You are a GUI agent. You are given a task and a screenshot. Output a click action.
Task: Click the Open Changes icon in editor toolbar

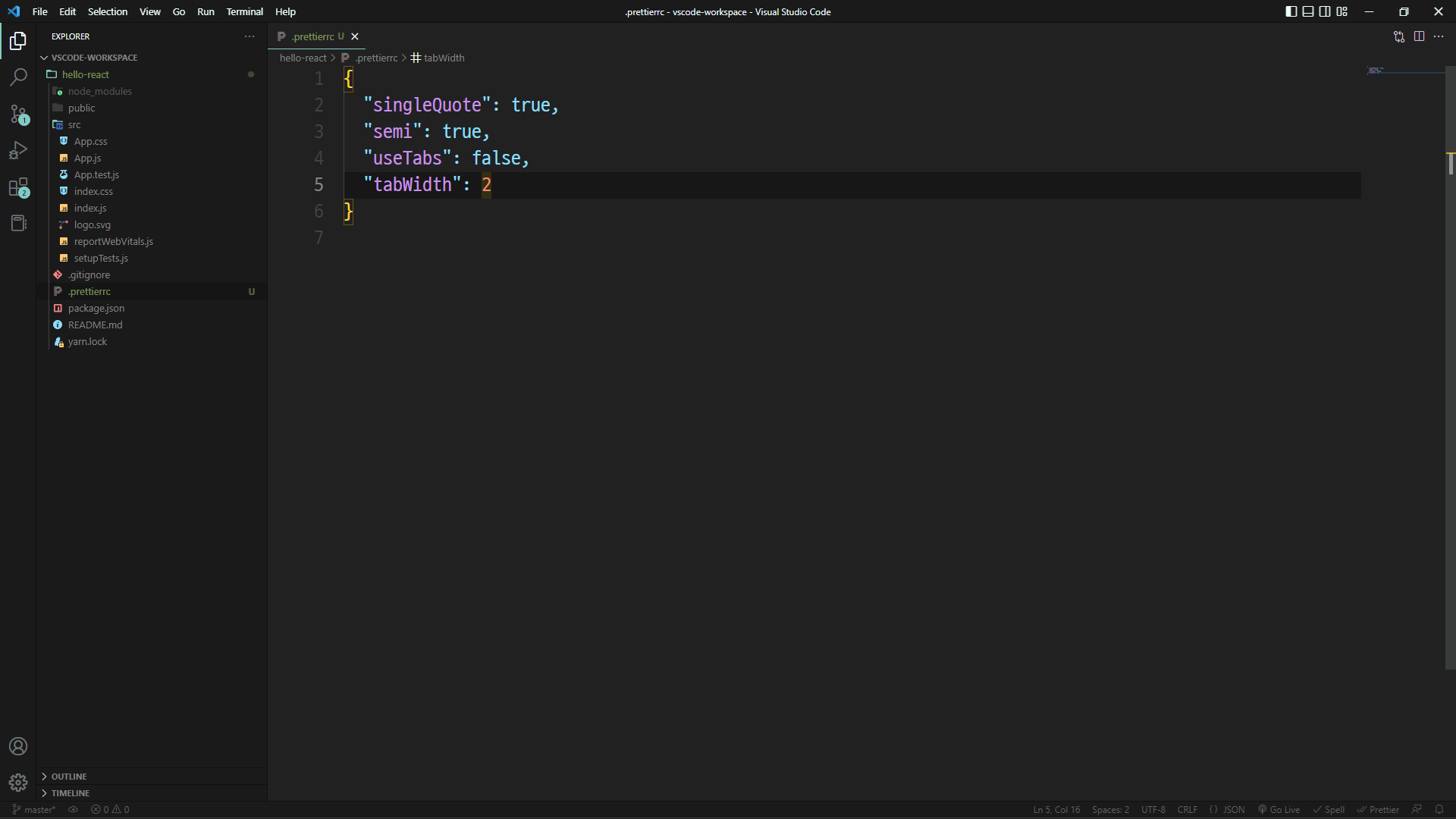coord(1399,36)
